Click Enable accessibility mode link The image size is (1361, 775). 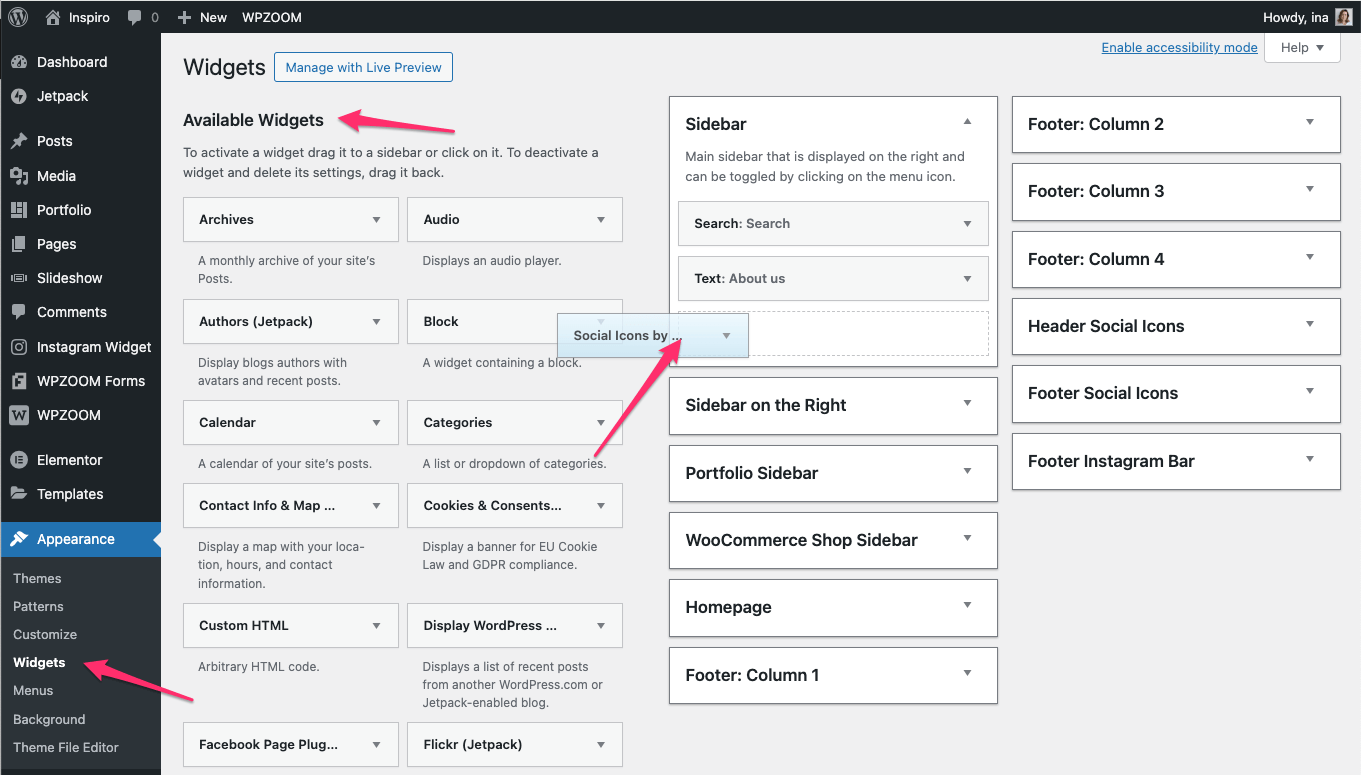coord(1179,47)
